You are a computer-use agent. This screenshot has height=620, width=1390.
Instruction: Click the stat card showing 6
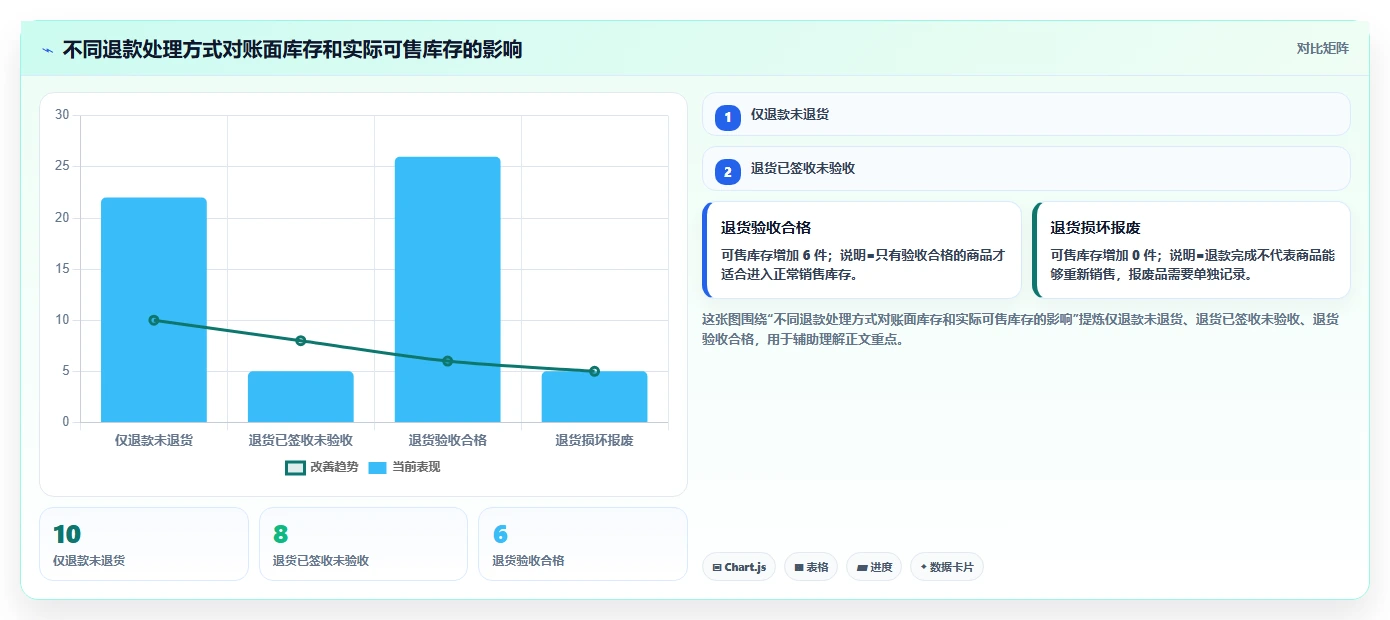click(583, 544)
